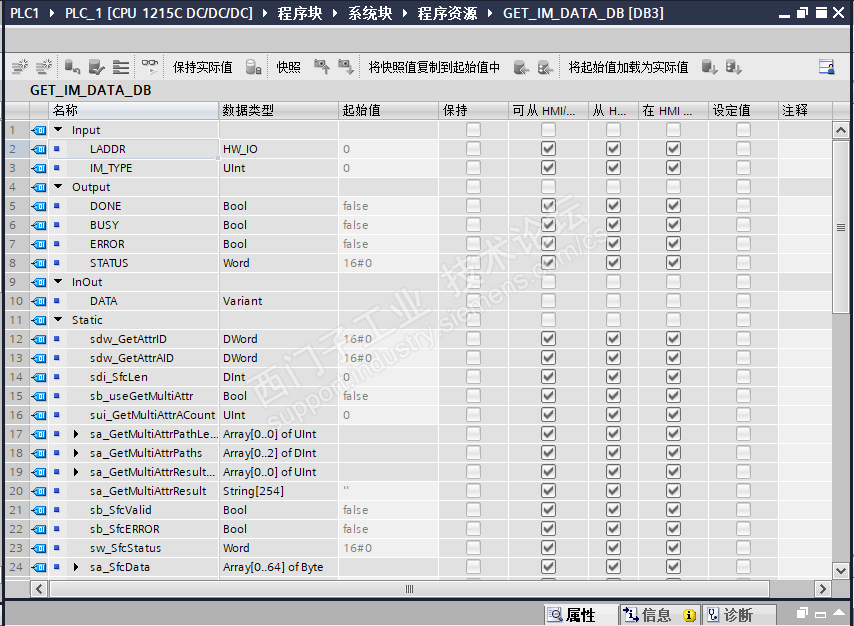Screen dimensions: 854x626
Task: Click 将快照值复制到起始值中 toolbar label
Action: (x=434, y=67)
